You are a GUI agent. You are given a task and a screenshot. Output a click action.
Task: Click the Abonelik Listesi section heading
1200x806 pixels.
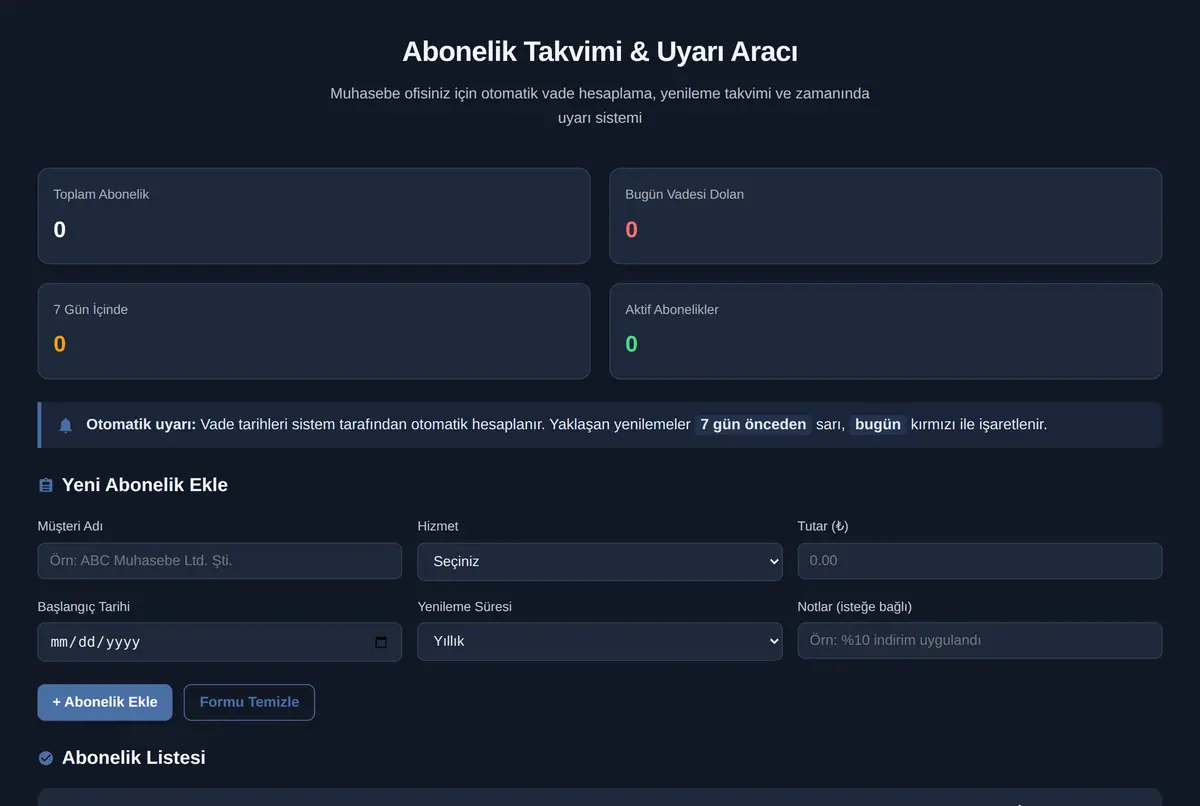(134, 758)
